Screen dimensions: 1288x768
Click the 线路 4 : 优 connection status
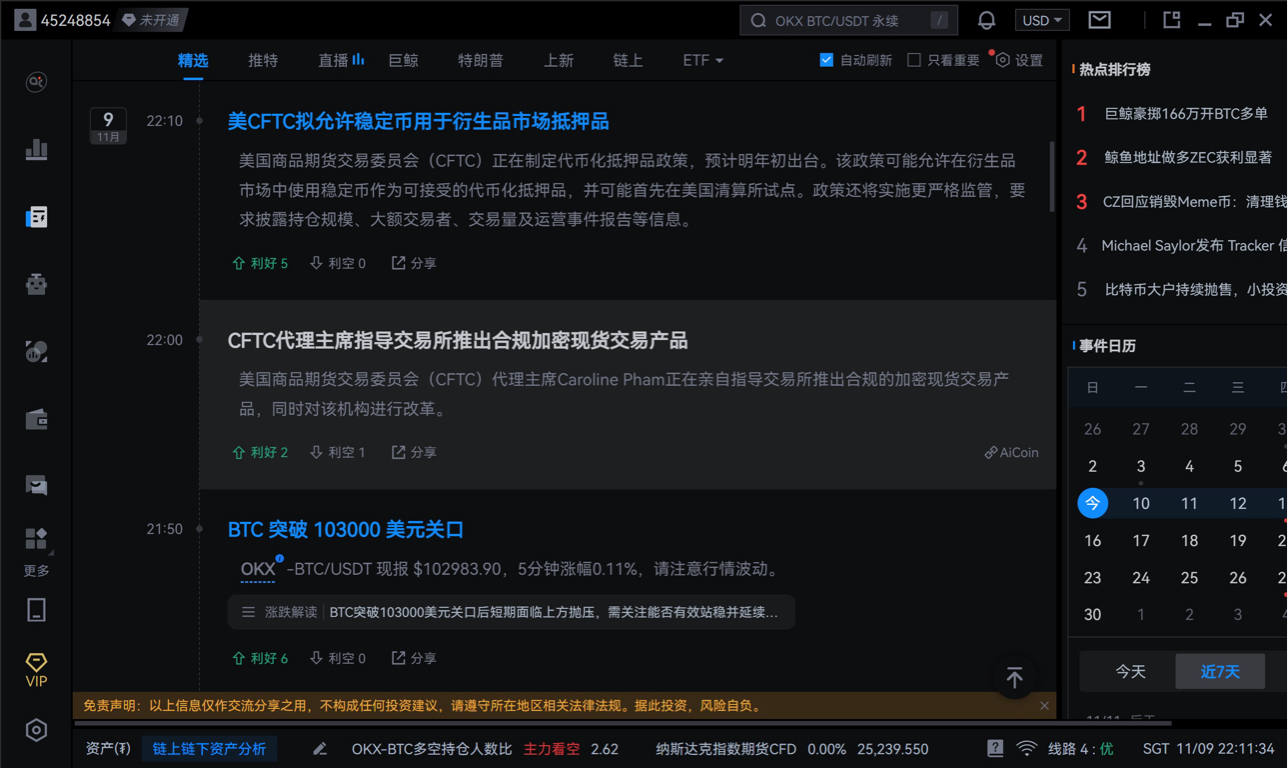(1081, 748)
